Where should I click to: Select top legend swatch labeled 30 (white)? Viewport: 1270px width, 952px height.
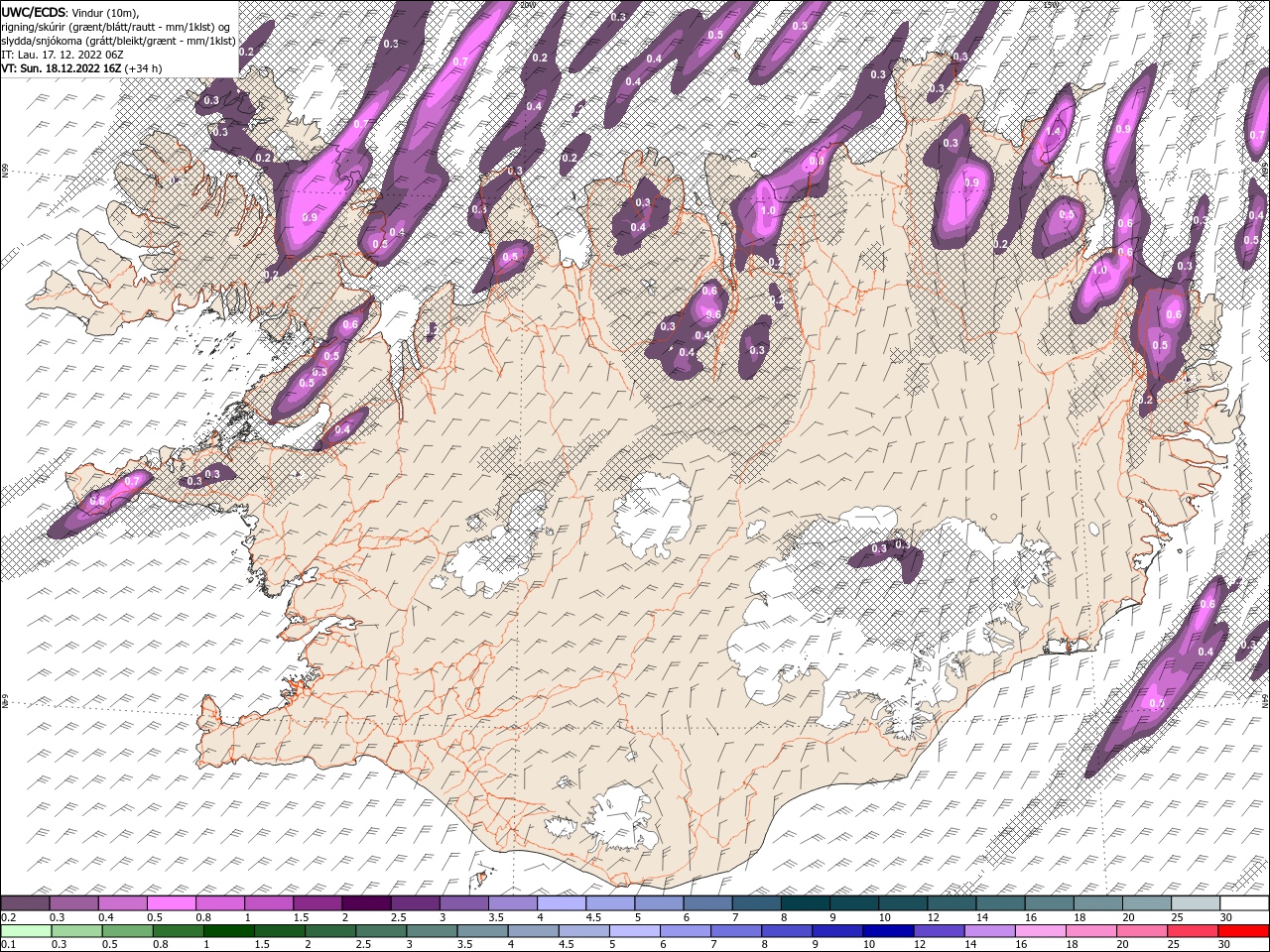tap(1243, 903)
